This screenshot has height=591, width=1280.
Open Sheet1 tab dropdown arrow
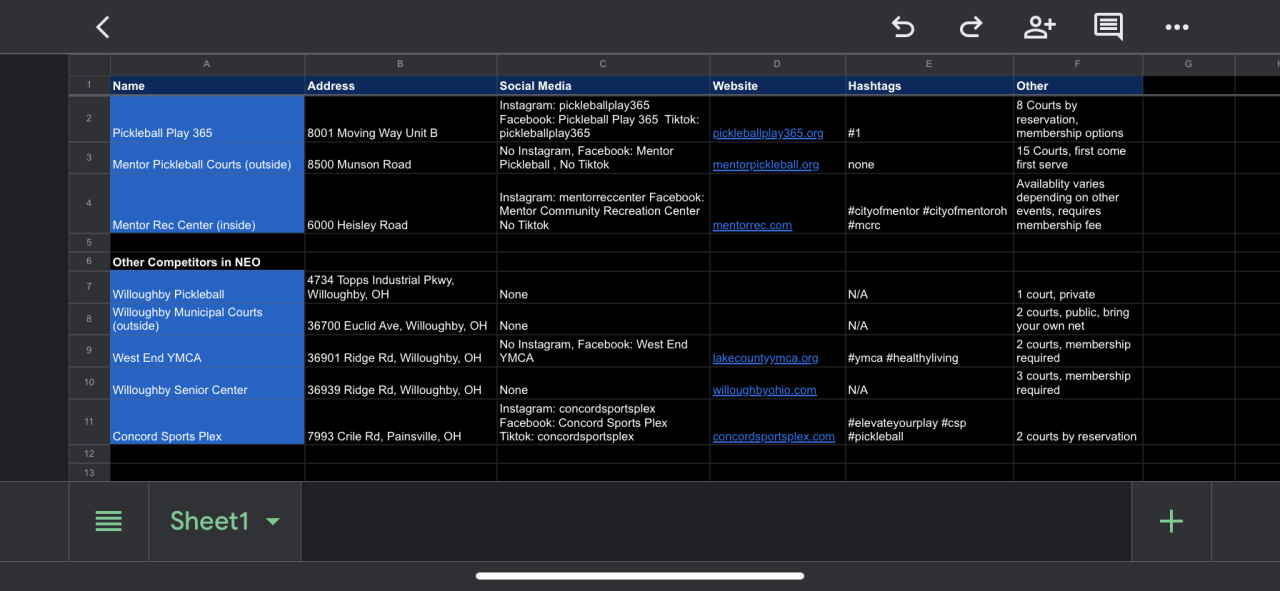(272, 521)
